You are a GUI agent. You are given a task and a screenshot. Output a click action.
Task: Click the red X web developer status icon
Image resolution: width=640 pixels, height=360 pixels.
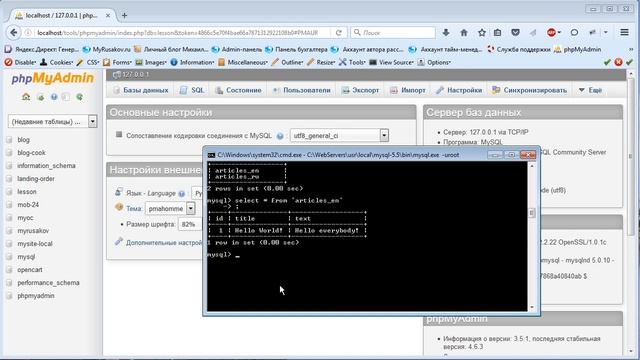tap(618, 62)
